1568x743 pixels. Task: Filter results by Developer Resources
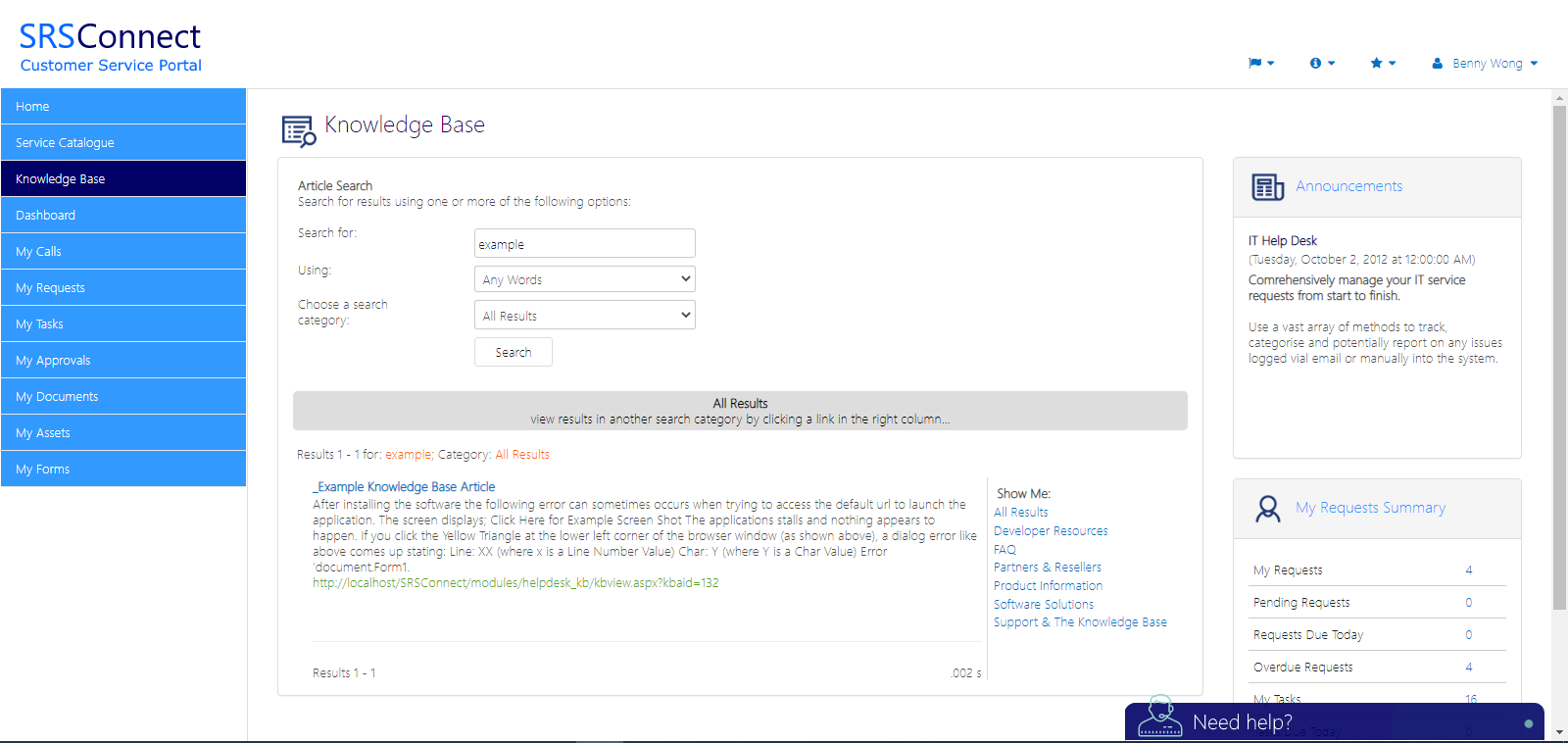[1051, 531]
